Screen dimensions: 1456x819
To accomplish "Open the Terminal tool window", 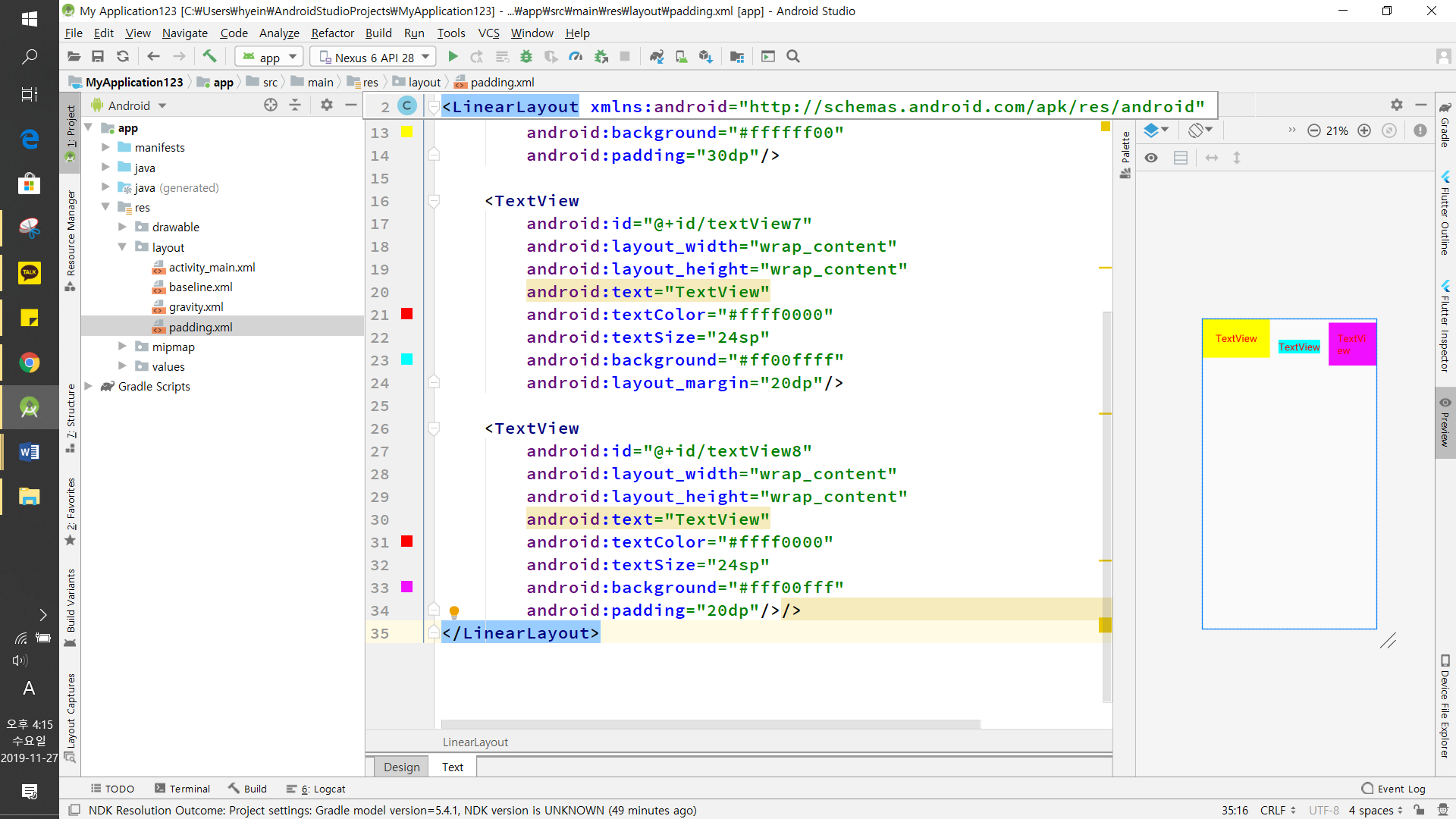I will (182, 789).
